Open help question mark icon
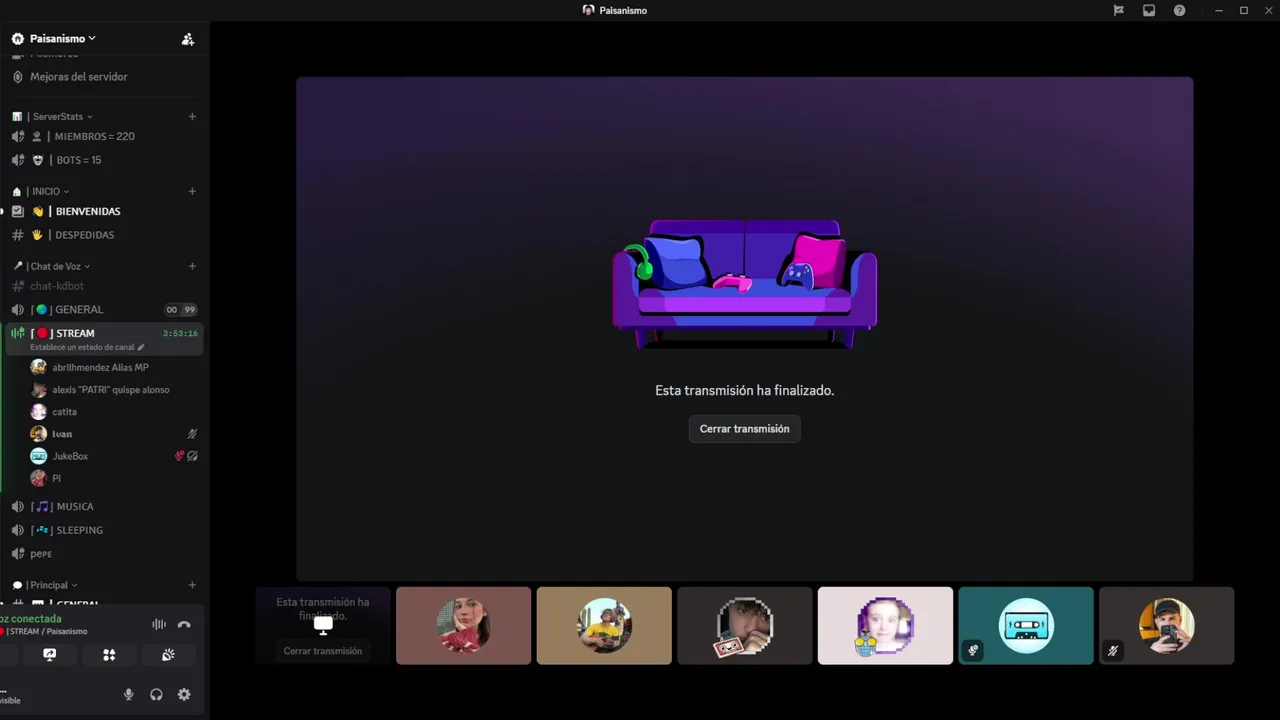Image resolution: width=1280 pixels, height=720 pixels. (x=1180, y=10)
